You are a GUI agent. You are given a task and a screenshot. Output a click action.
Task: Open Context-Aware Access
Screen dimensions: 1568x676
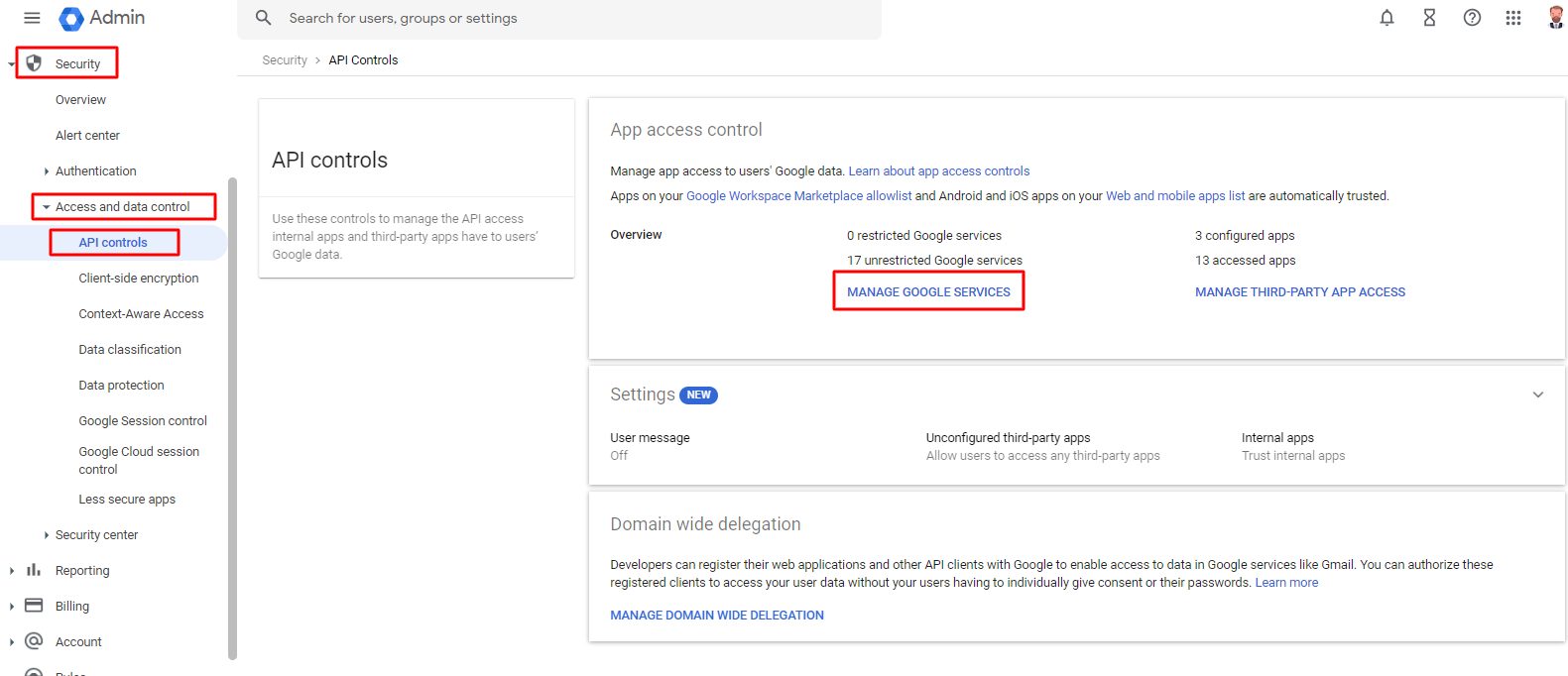point(141,314)
